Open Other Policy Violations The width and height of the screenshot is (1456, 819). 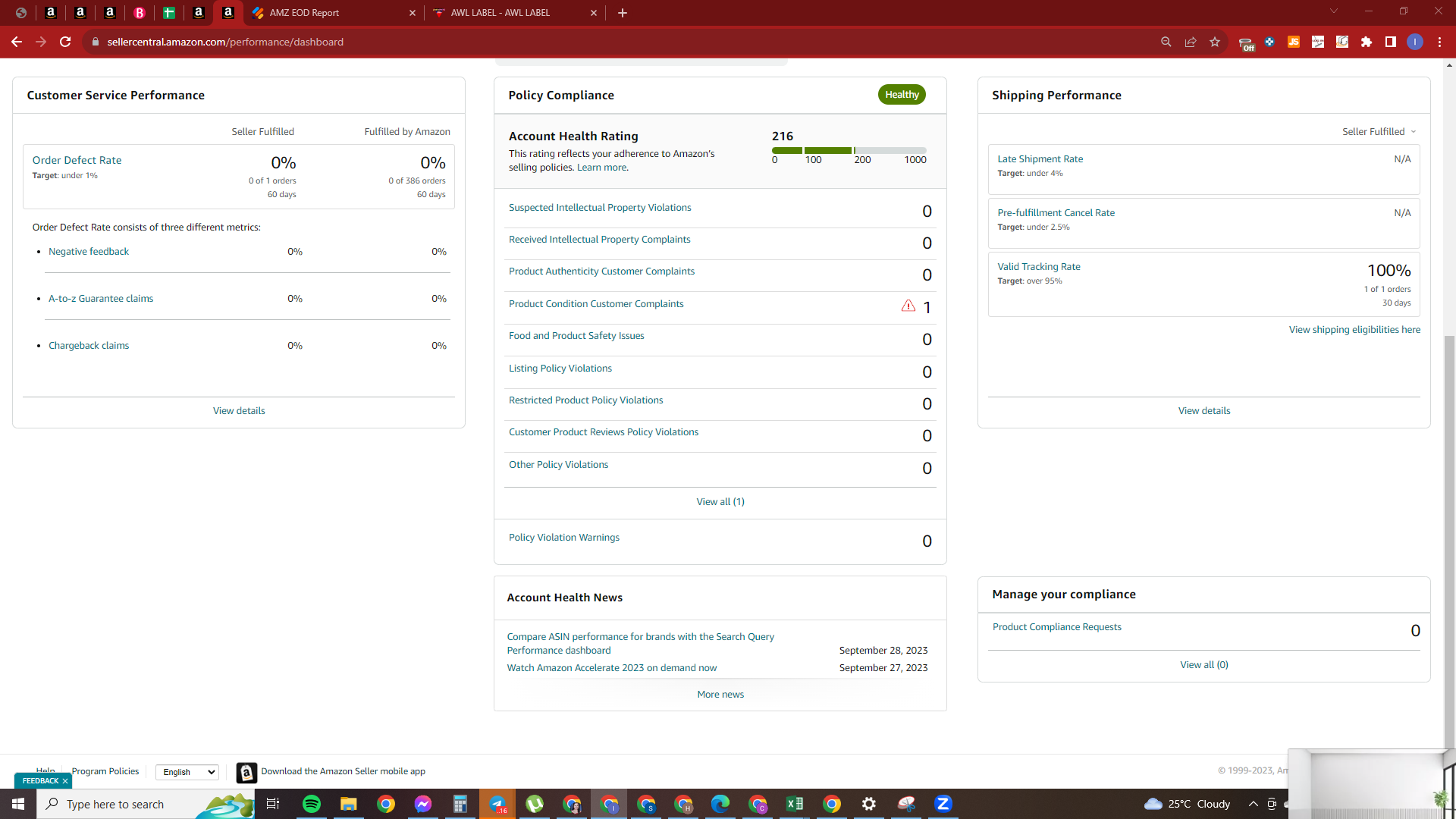coord(558,465)
